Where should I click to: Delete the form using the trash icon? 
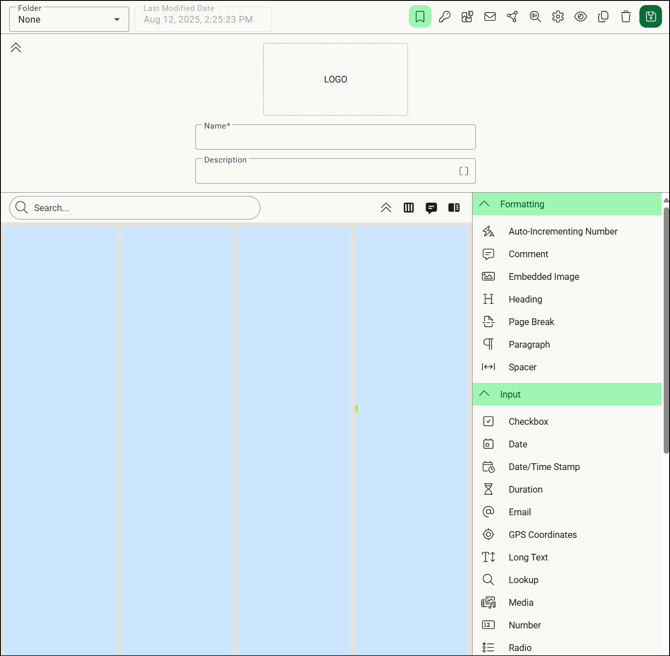626,17
